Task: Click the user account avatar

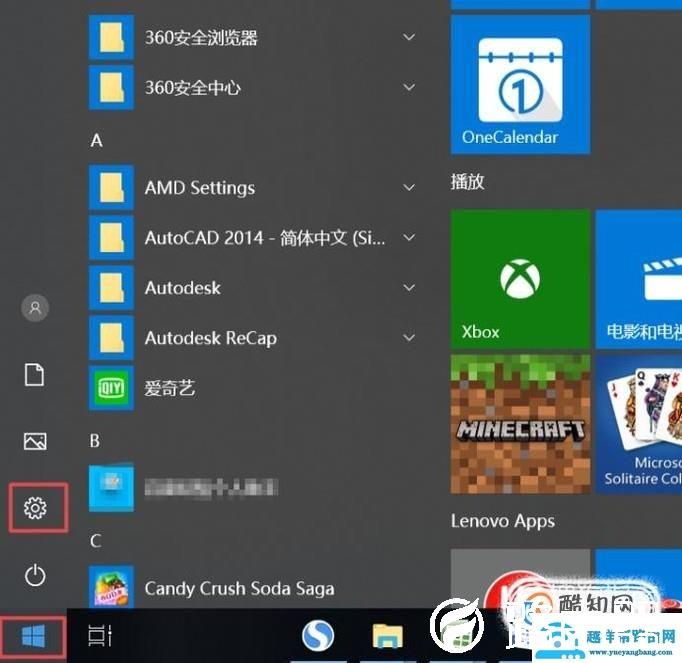Action: click(x=35, y=308)
